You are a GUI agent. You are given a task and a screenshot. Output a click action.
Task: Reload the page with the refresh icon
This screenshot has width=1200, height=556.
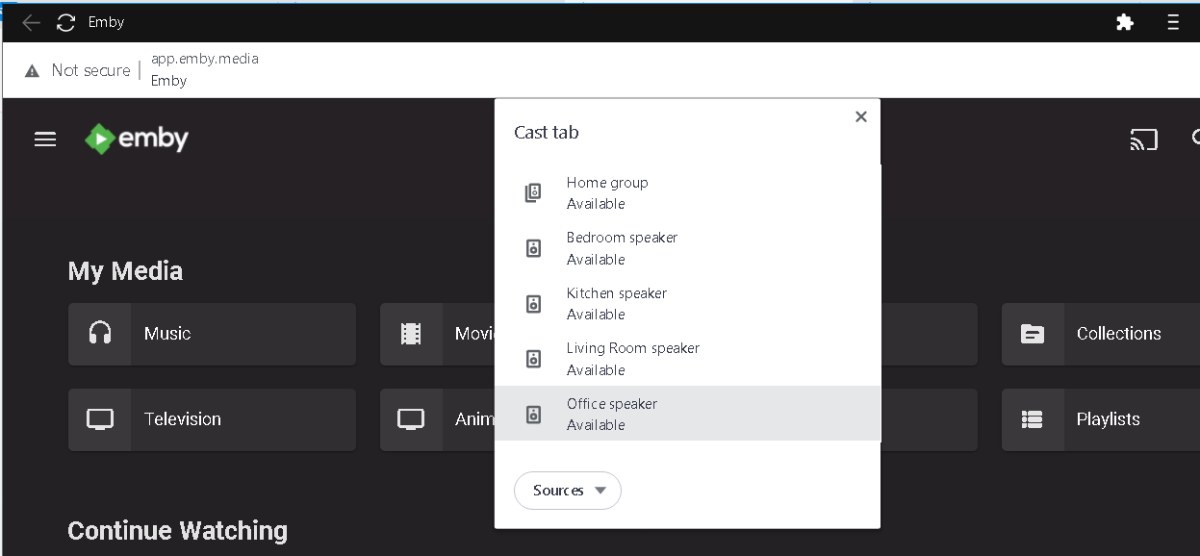[66, 22]
